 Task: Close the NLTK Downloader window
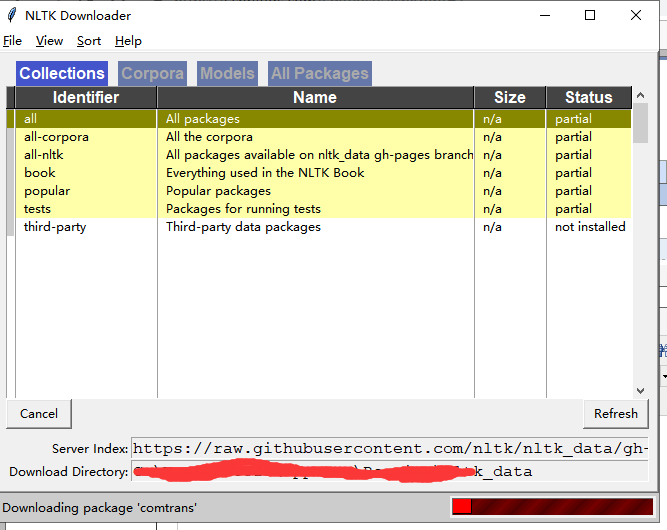coord(636,15)
